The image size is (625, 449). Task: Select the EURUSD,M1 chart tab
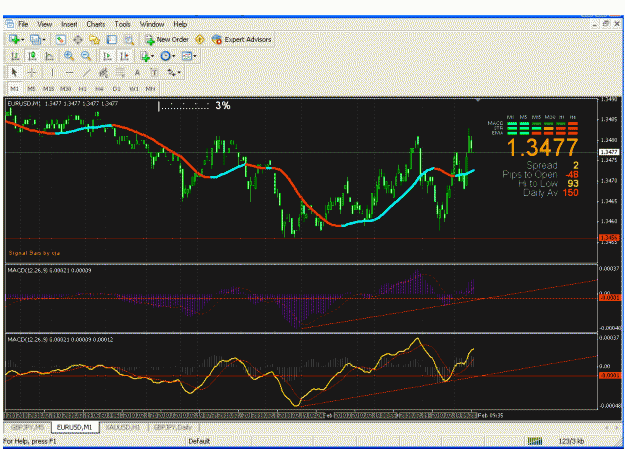pos(75,427)
